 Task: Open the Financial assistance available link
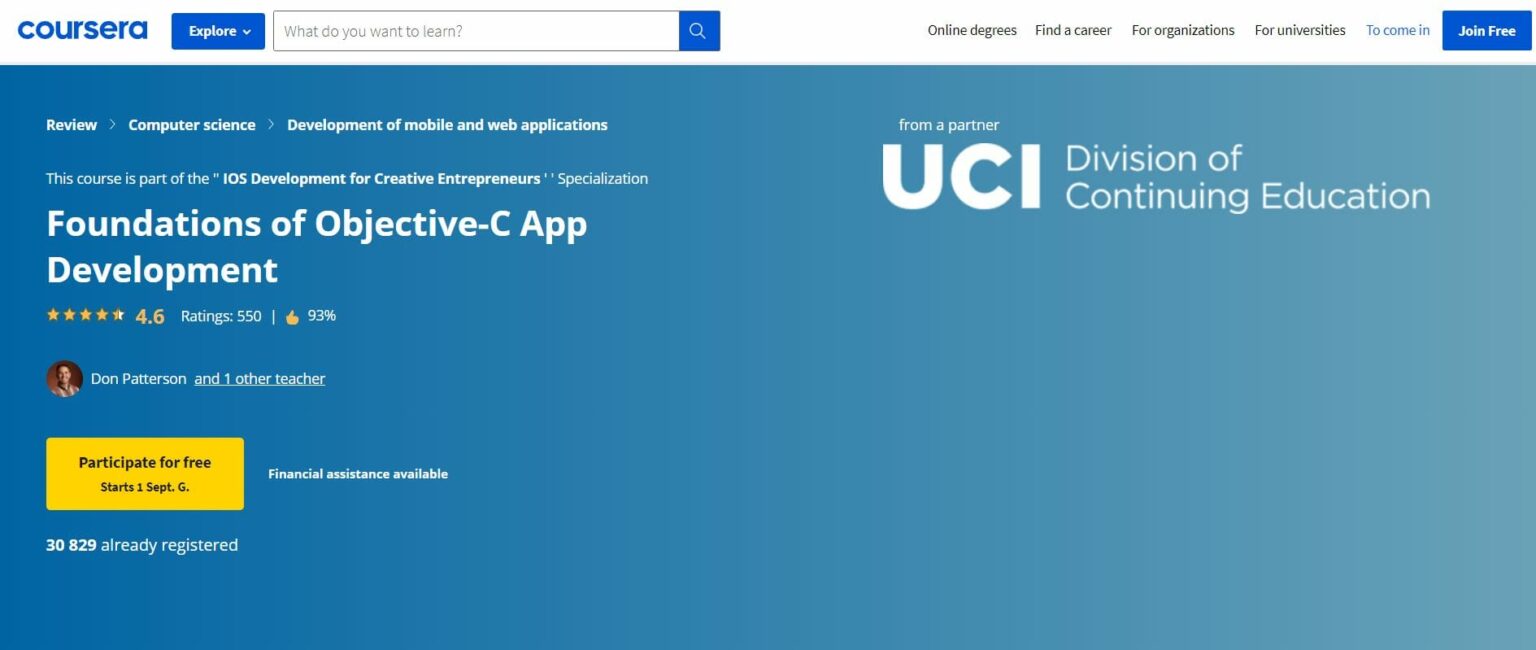point(357,474)
